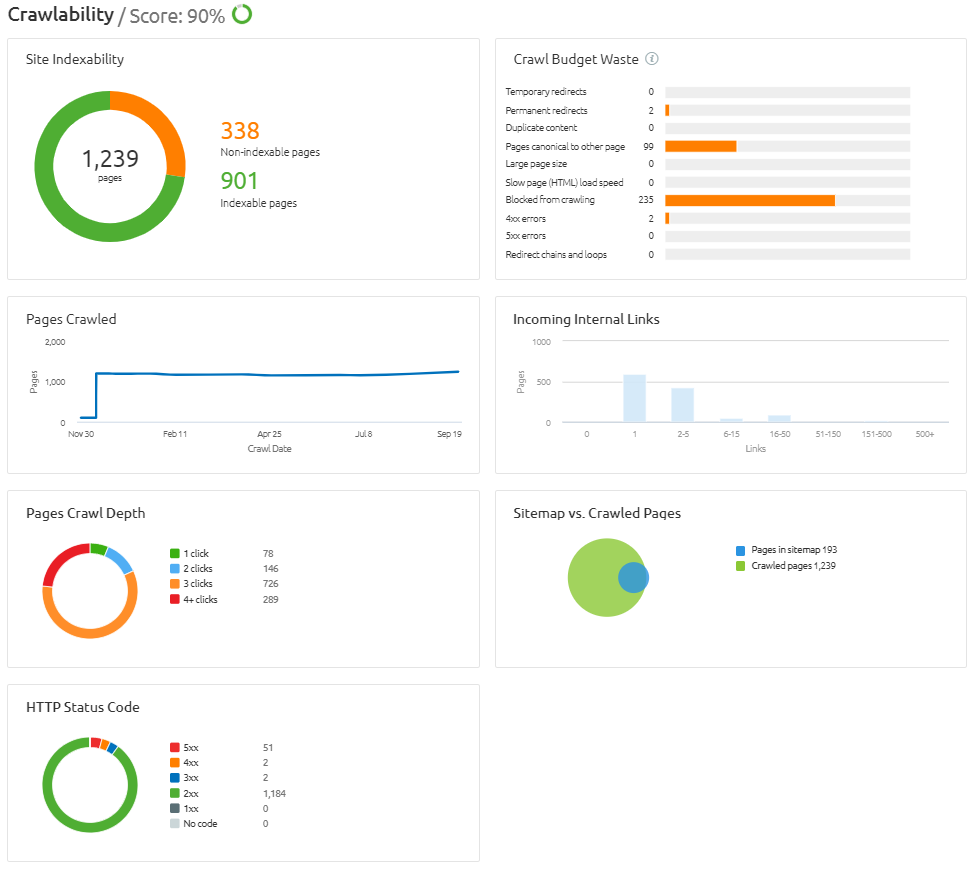
Task: Click the Score 90% circular progress icon
Action: (x=242, y=14)
